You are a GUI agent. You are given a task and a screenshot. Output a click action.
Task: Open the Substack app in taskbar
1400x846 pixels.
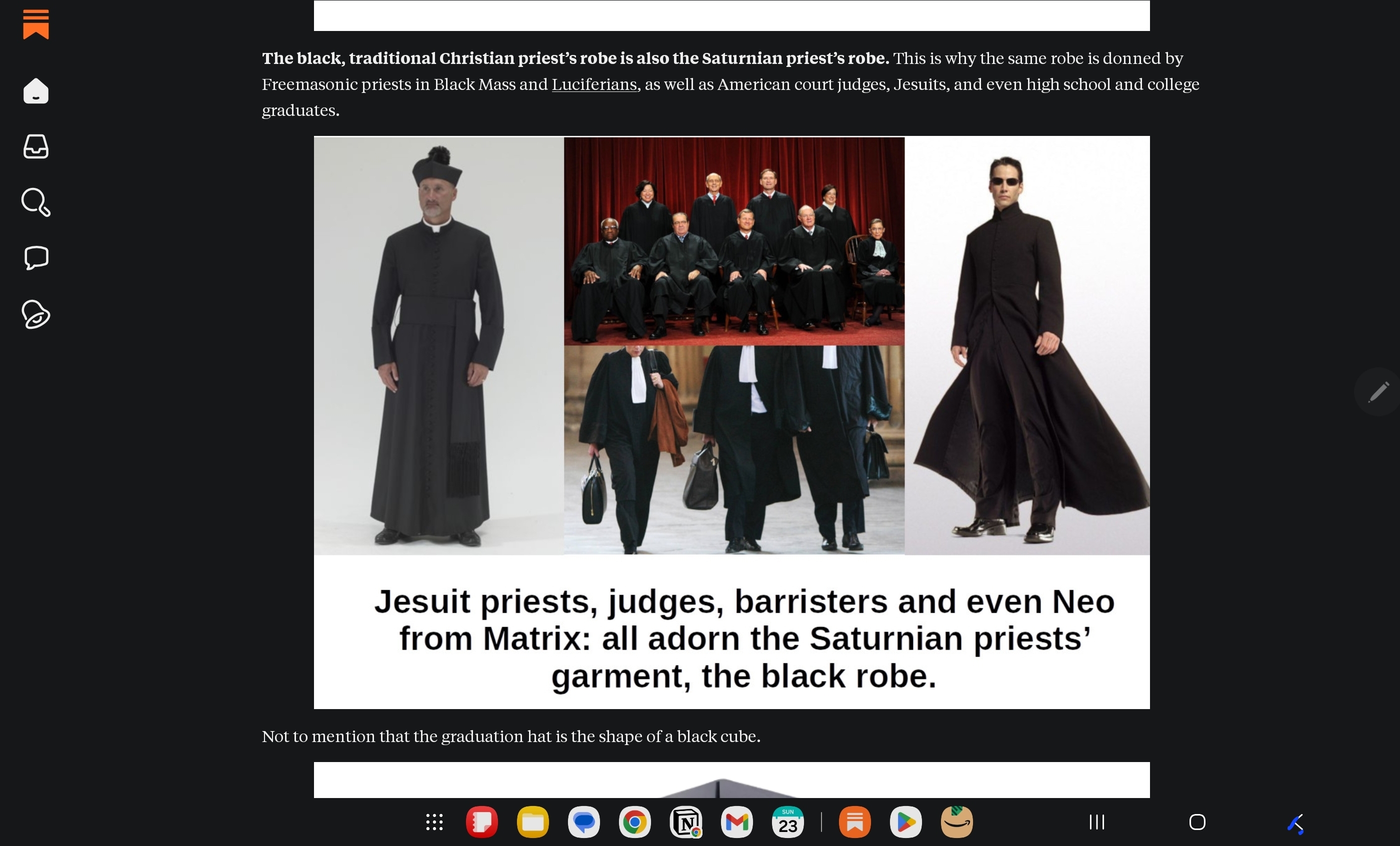click(x=854, y=822)
